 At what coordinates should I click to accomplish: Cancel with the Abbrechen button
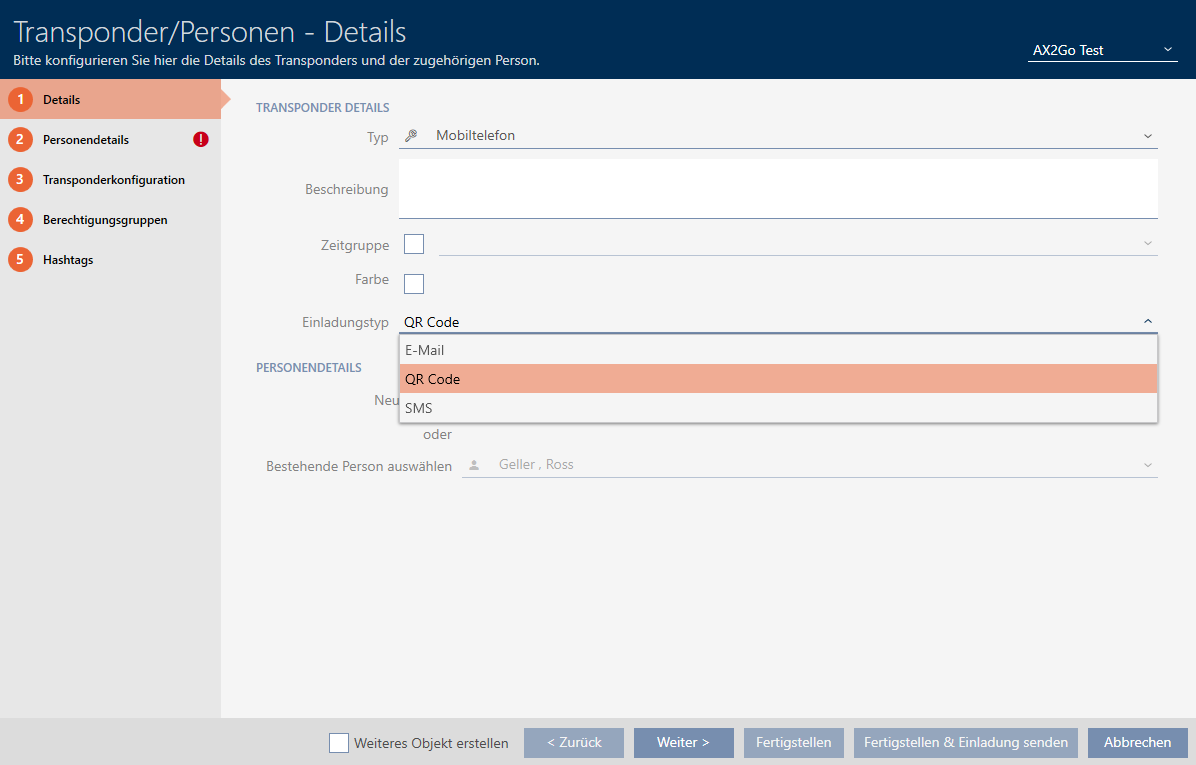1137,743
